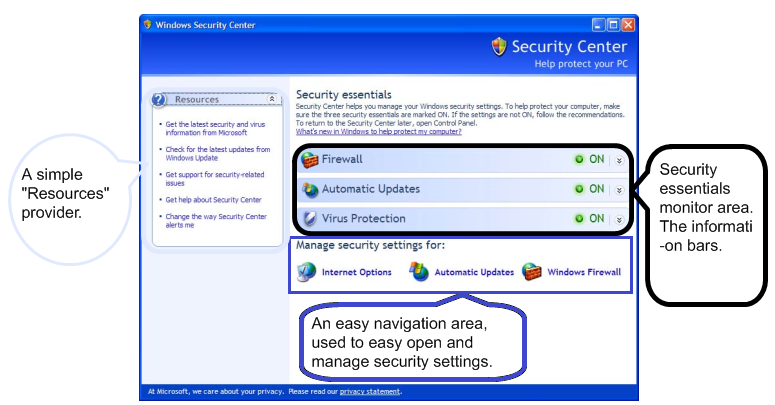
Task: Click the title bar shield icon
Action: click(x=147, y=24)
